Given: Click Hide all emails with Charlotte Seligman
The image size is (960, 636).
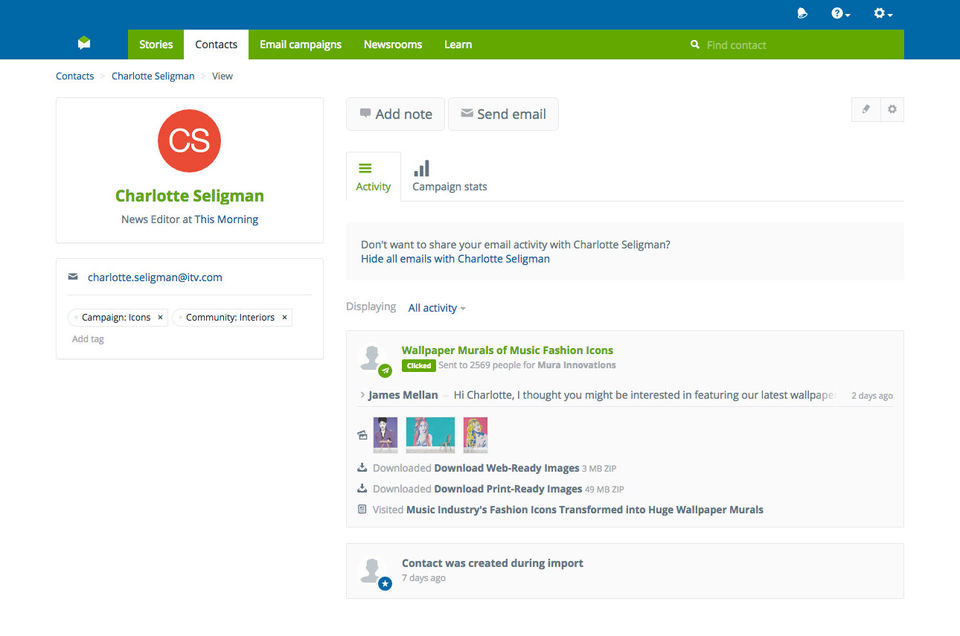Looking at the screenshot, I should coord(455,259).
